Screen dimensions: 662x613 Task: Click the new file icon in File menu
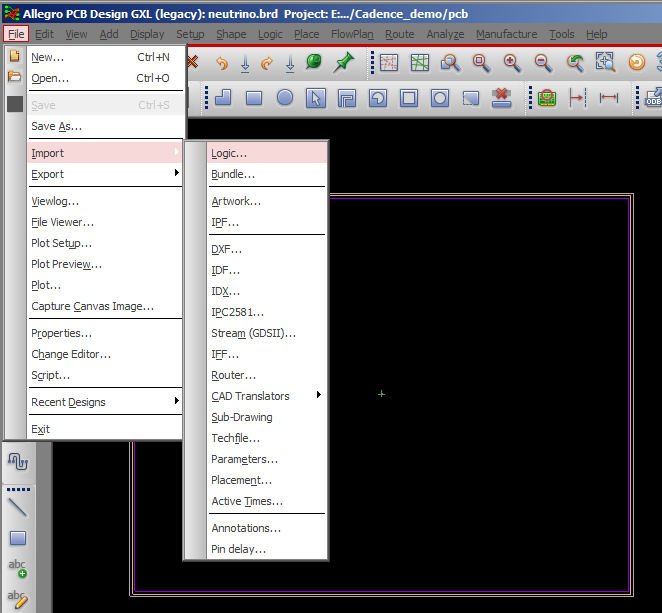(x=15, y=56)
